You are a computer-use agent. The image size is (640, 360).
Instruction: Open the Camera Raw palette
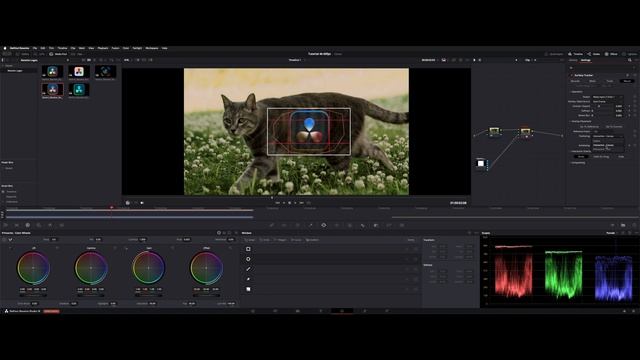point(6,225)
